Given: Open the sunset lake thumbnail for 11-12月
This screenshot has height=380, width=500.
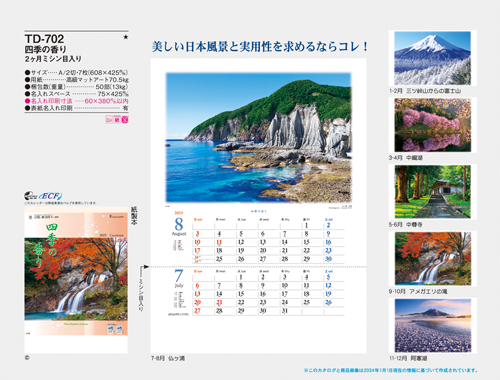Looking at the screenshot, I should pyautogui.click(x=432, y=325).
